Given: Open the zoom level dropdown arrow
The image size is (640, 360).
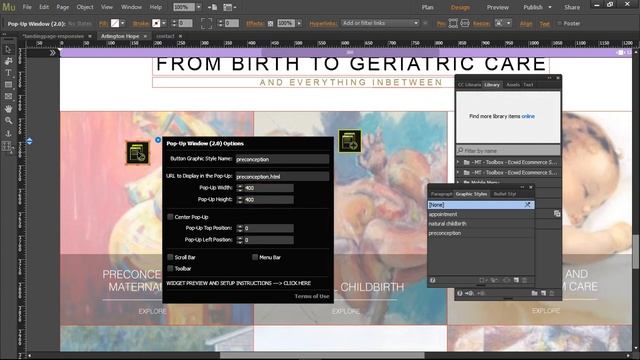Looking at the screenshot, I should 198,7.
